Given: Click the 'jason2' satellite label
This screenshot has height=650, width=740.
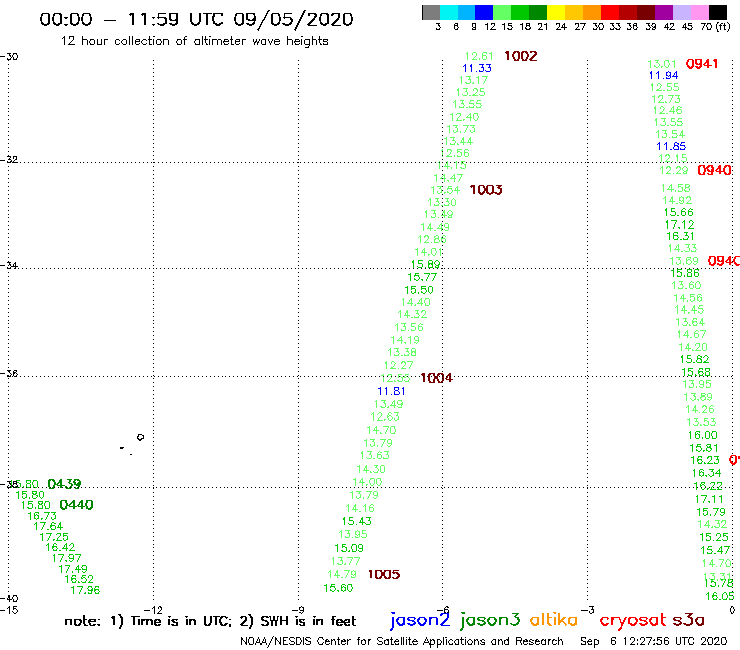Looking at the screenshot, I should coord(420,620).
